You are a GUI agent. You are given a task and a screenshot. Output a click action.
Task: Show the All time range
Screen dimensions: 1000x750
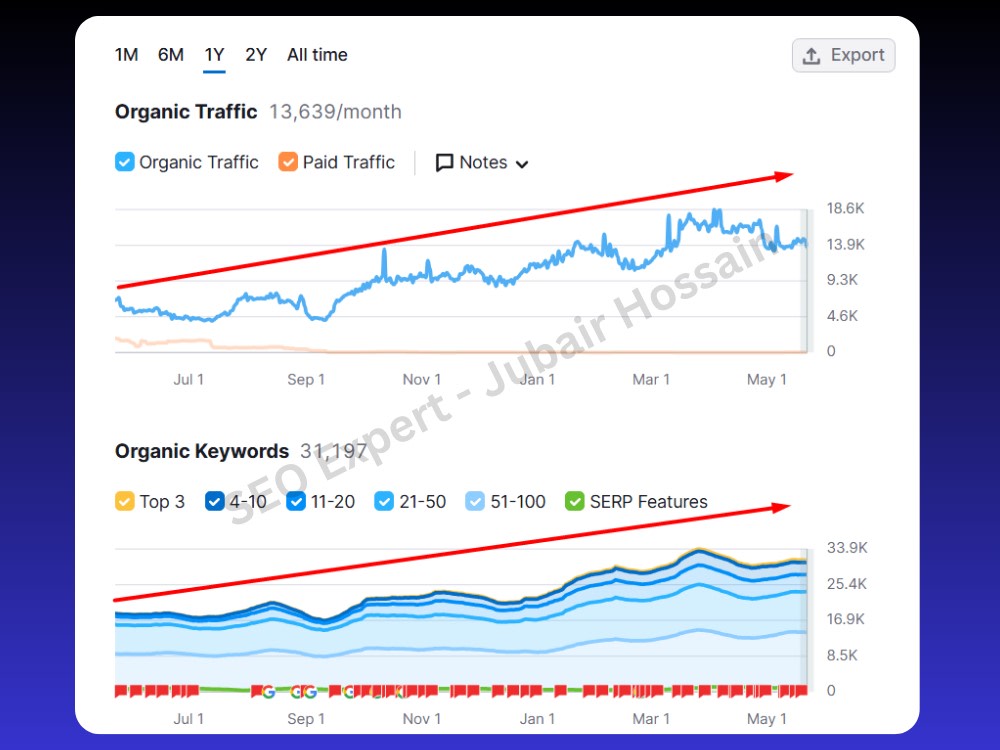[x=317, y=55]
